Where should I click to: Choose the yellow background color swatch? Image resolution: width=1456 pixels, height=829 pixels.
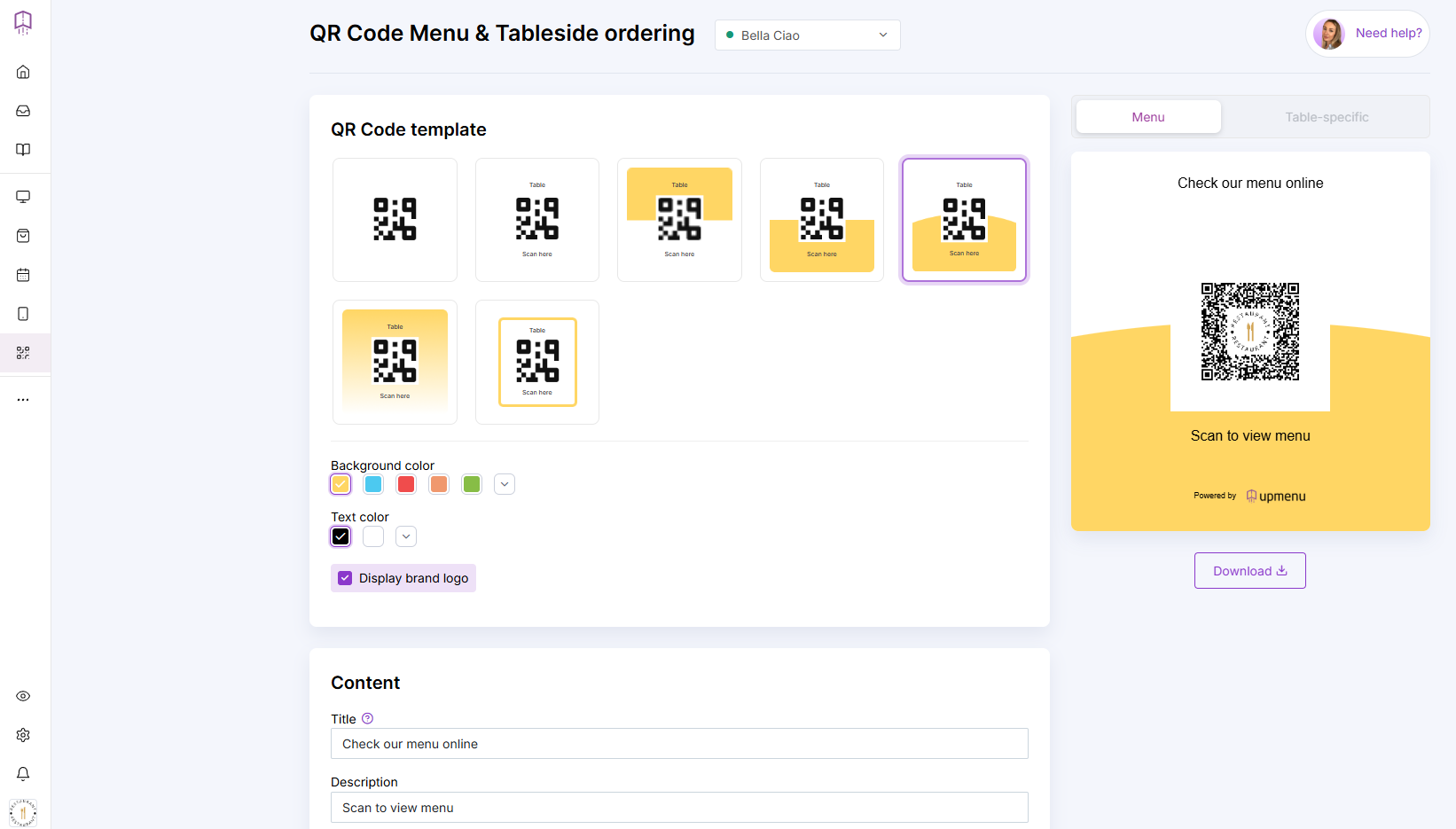click(x=341, y=484)
